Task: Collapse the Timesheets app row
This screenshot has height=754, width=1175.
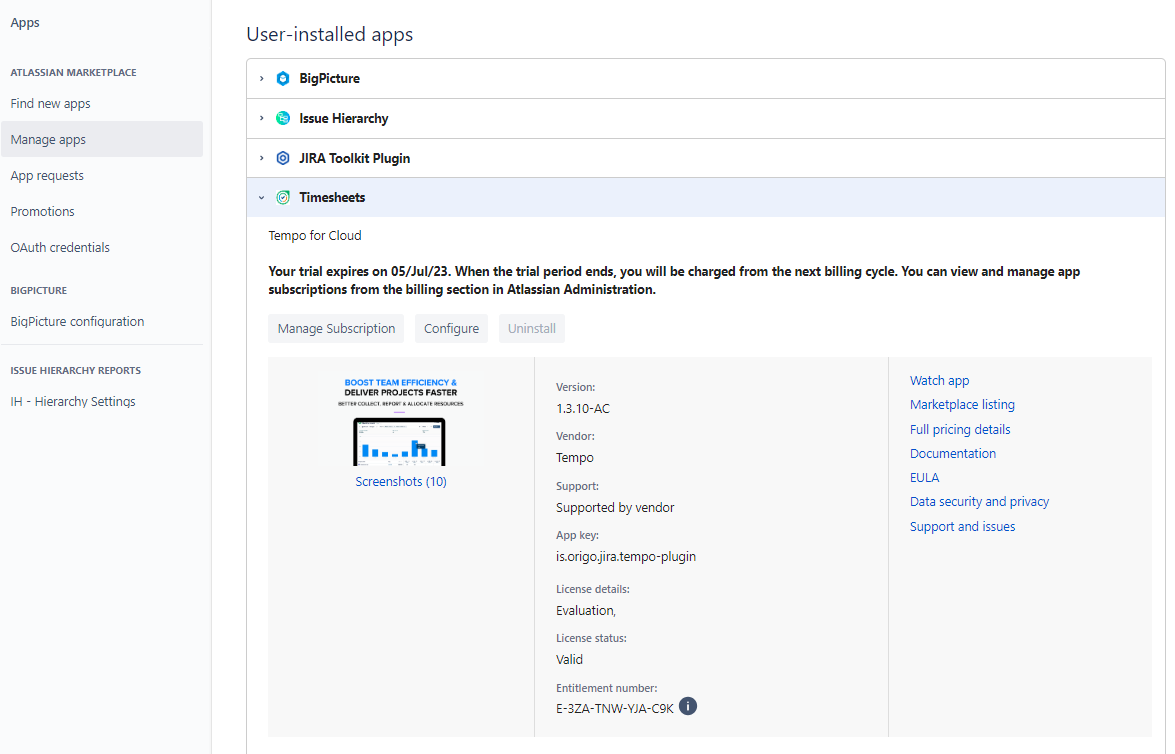Action: click(x=262, y=198)
